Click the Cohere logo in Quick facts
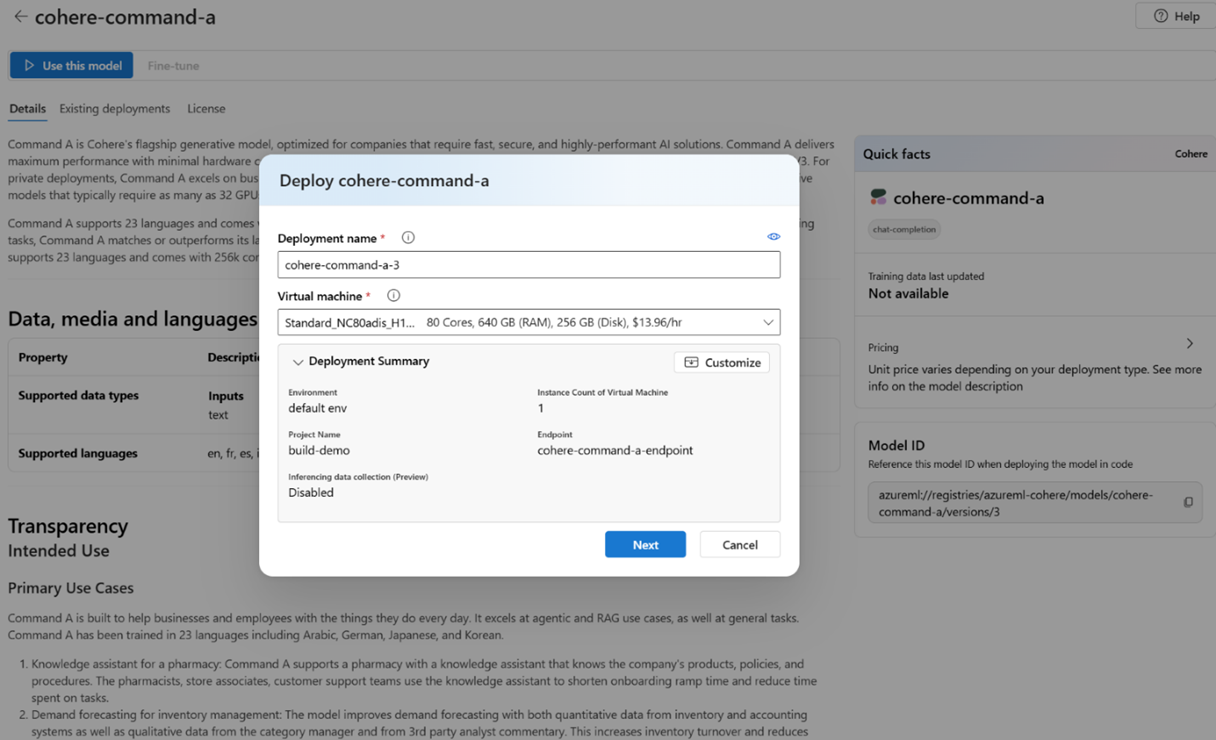The width and height of the screenshot is (1216, 740). click(x=878, y=198)
